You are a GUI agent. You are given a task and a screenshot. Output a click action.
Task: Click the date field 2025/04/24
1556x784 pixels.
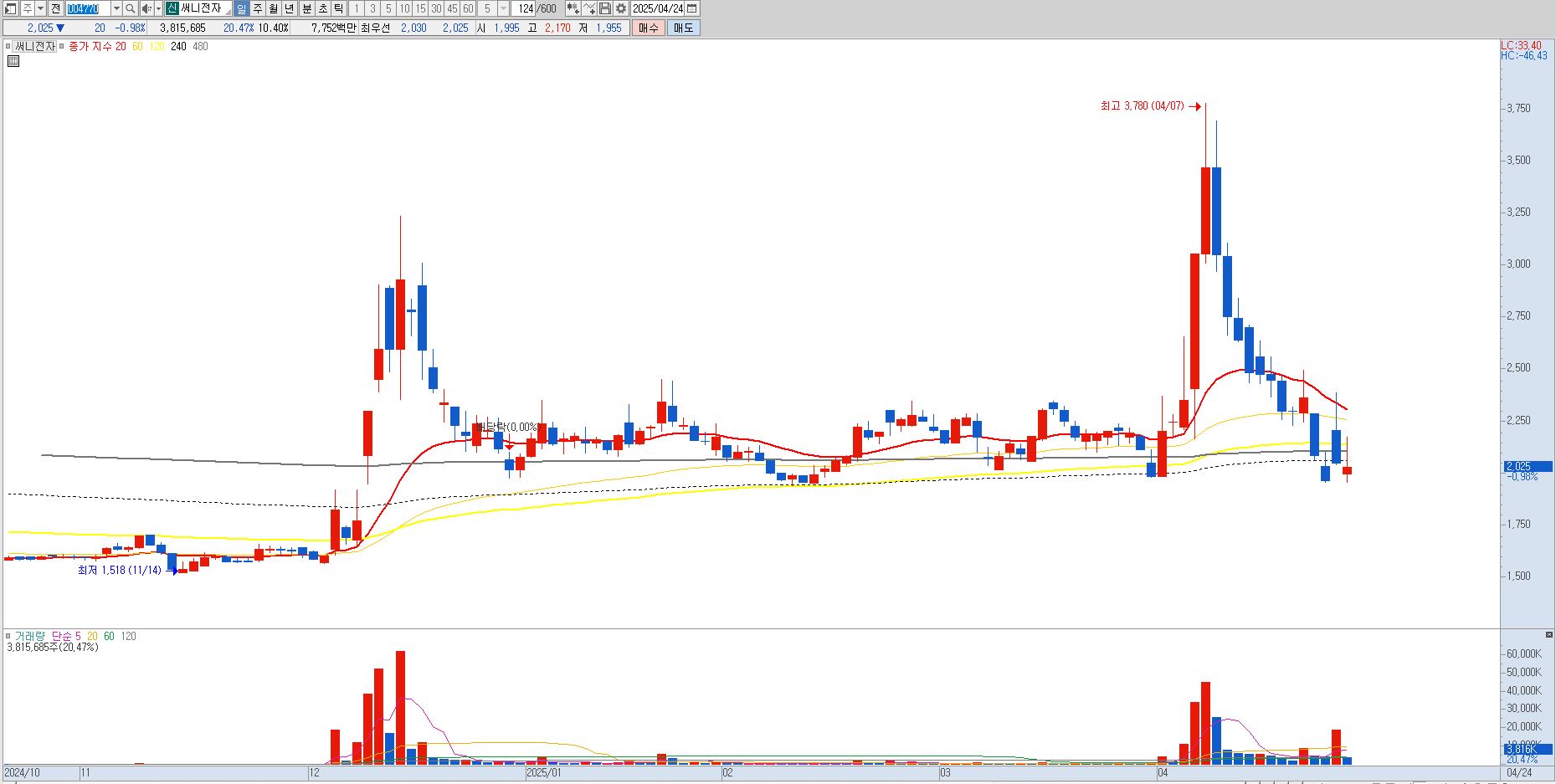point(658,8)
